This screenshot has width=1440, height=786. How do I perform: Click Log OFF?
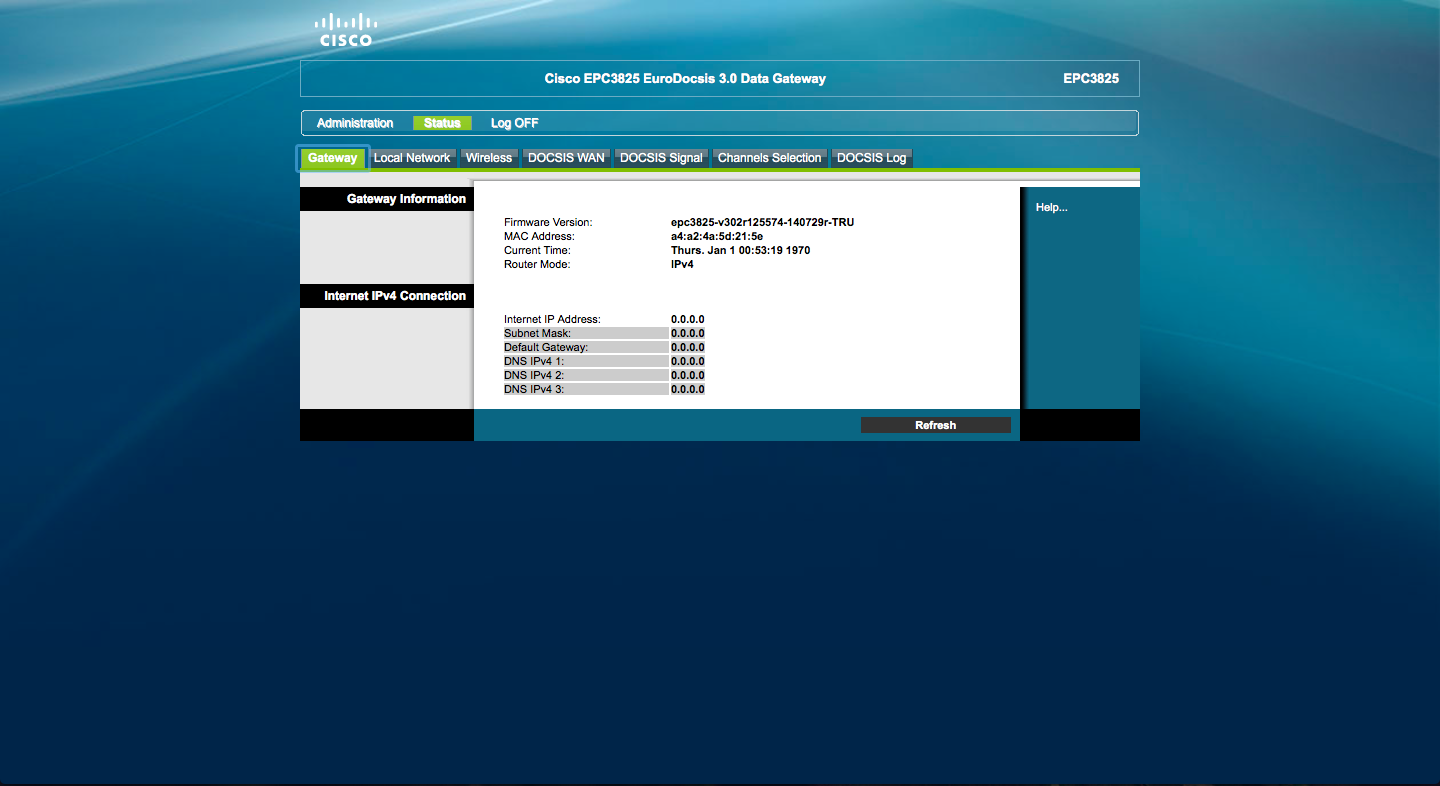[x=514, y=123]
